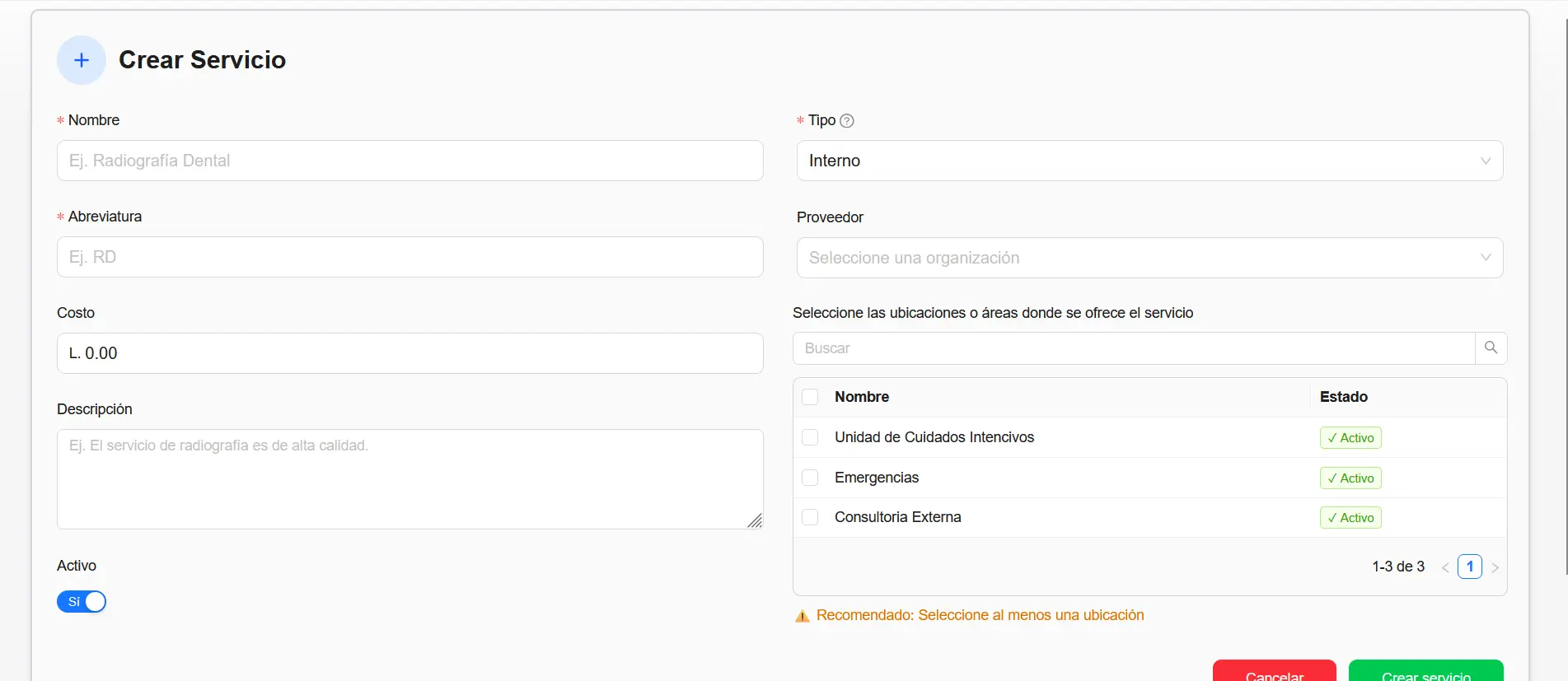This screenshot has height=681, width=1568.
Task: Click inside the Descripción text area
Action: pyautogui.click(x=410, y=479)
